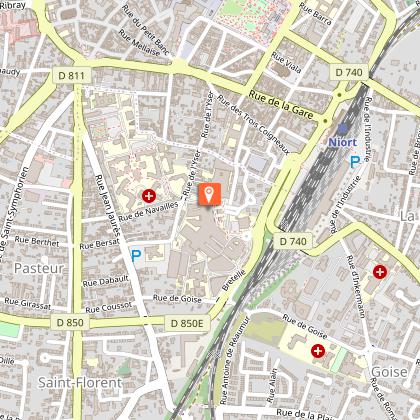Select hospital icon below Rue de Goise
The width and height of the screenshot is (420, 420).
[x=318, y=351]
